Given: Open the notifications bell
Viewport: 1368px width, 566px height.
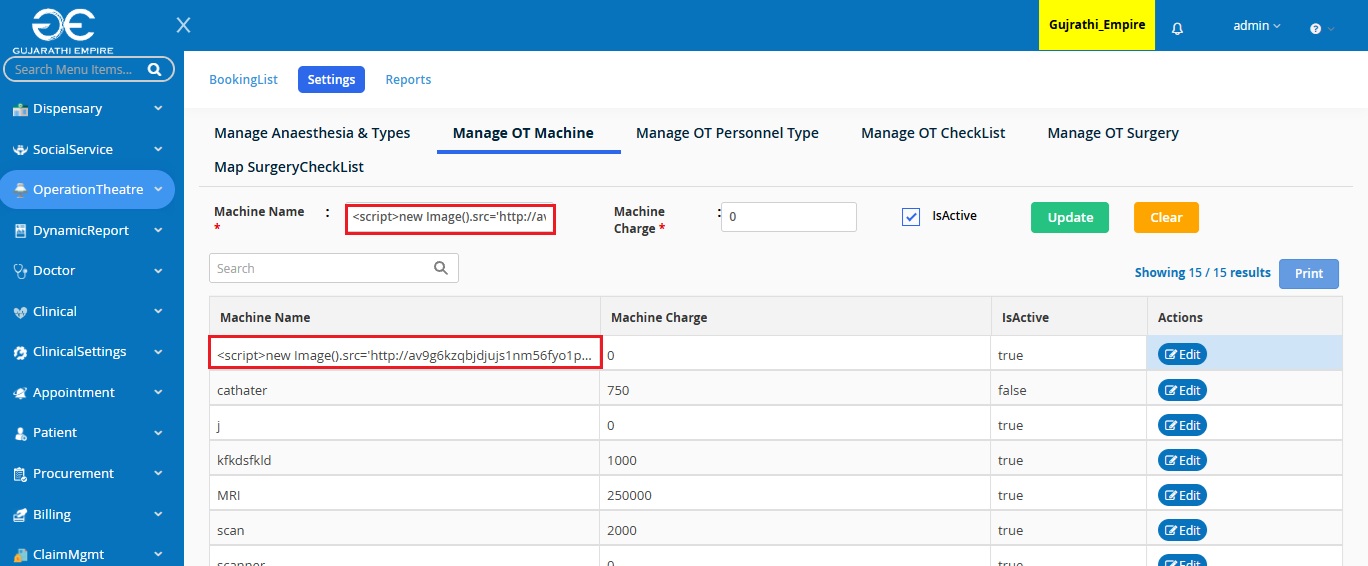Looking at the screenshot, I should [1177, 28].
